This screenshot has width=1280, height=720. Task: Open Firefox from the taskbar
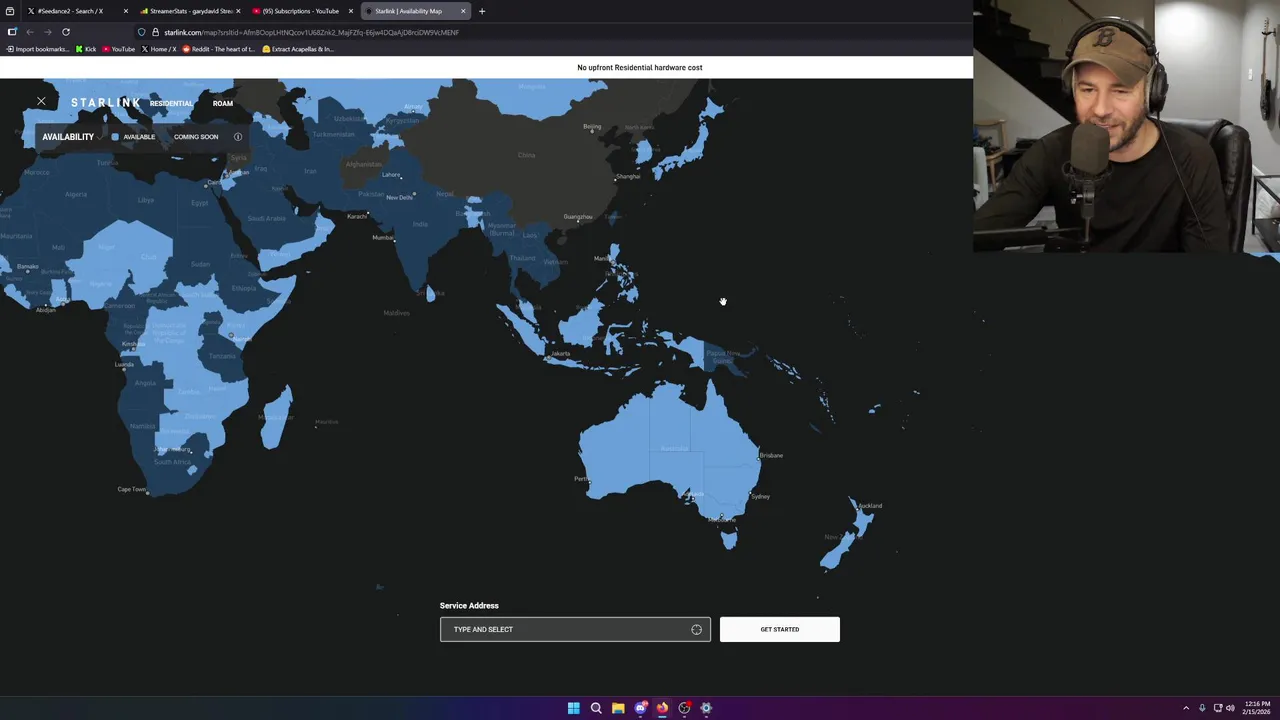point(662,708)
